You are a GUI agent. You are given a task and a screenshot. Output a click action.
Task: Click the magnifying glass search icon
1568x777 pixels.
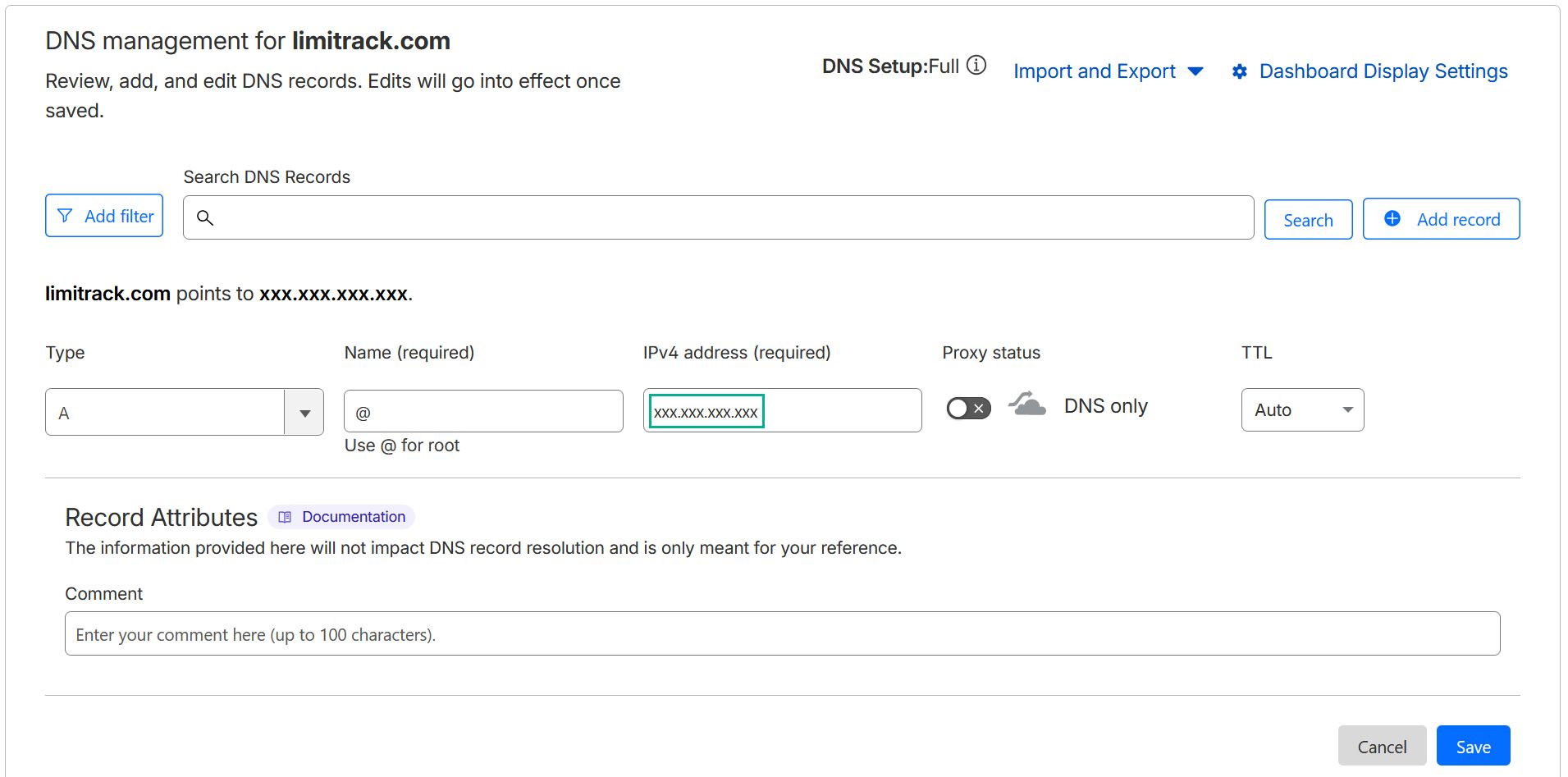[205, 217]
